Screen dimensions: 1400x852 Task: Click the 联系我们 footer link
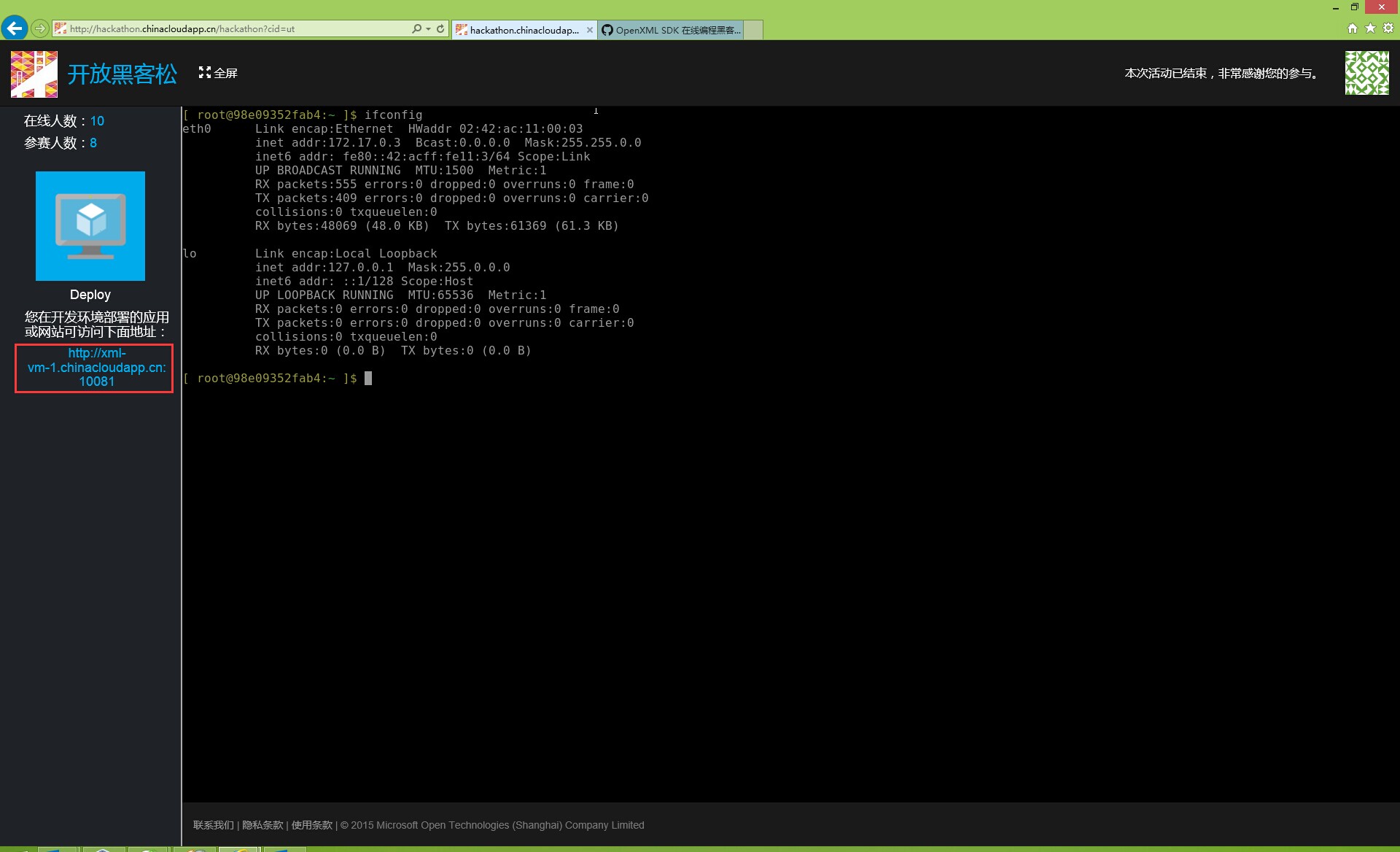click(213, 825)
